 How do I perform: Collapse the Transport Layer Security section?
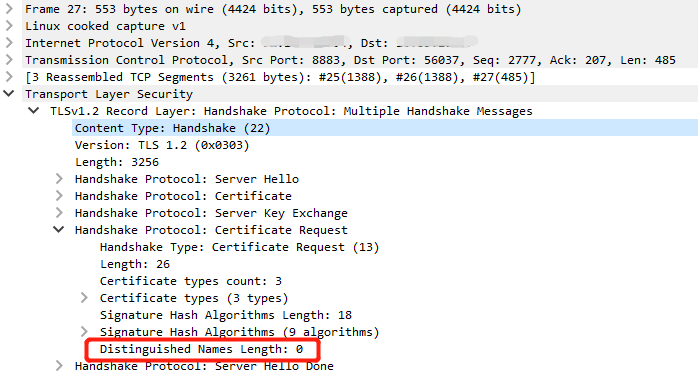9,93
